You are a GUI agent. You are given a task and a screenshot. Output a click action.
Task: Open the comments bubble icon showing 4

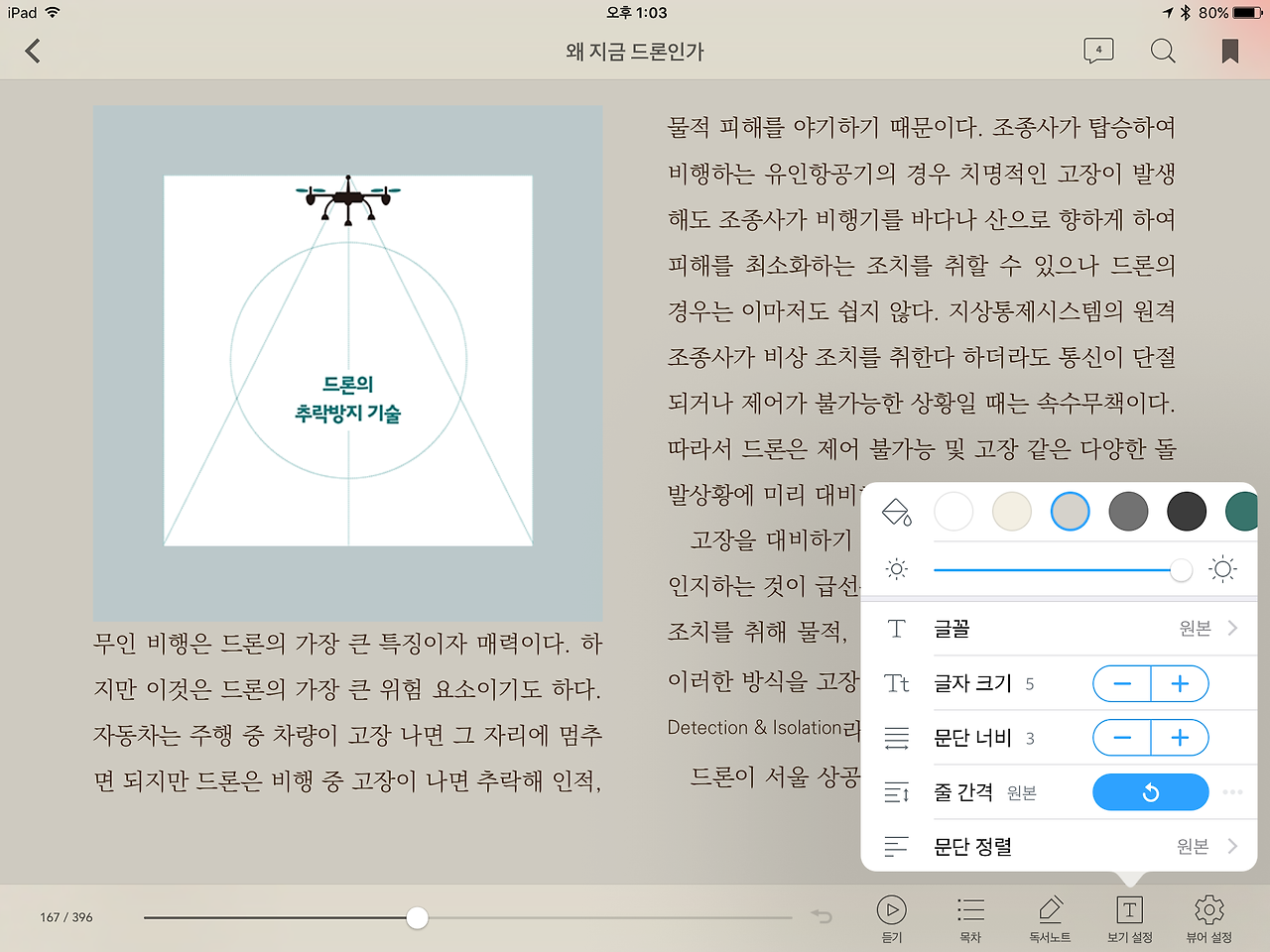pos(1098,51)
